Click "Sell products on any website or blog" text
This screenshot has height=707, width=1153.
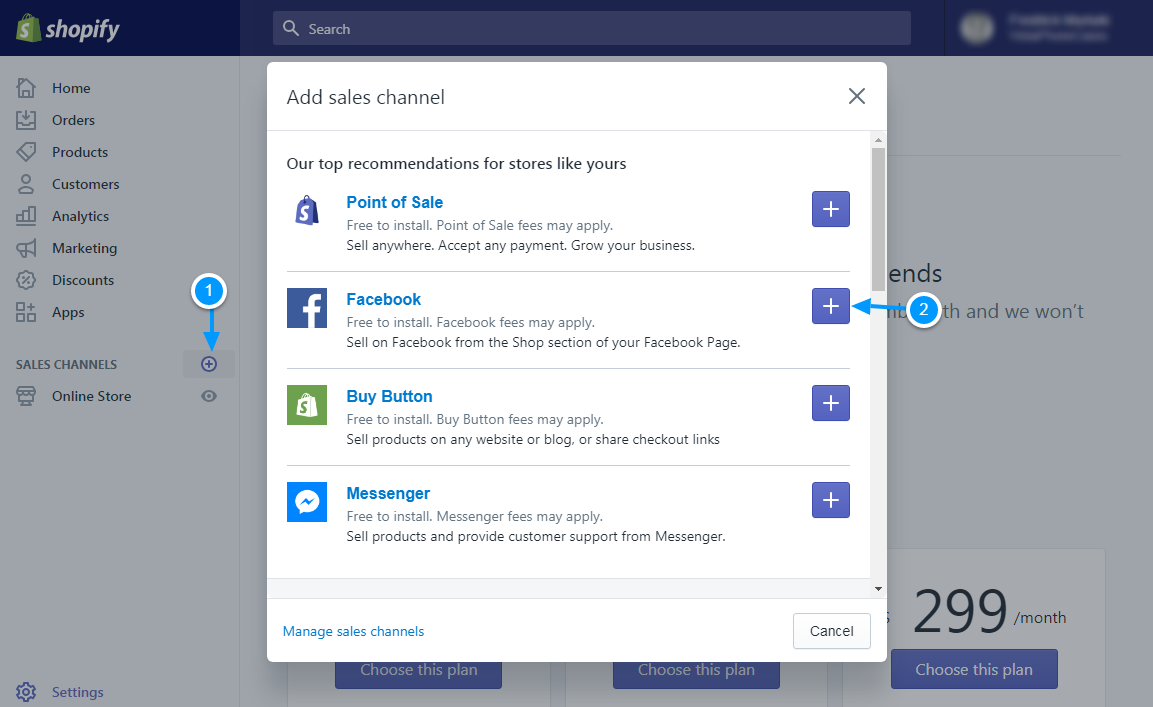[533, 439]
